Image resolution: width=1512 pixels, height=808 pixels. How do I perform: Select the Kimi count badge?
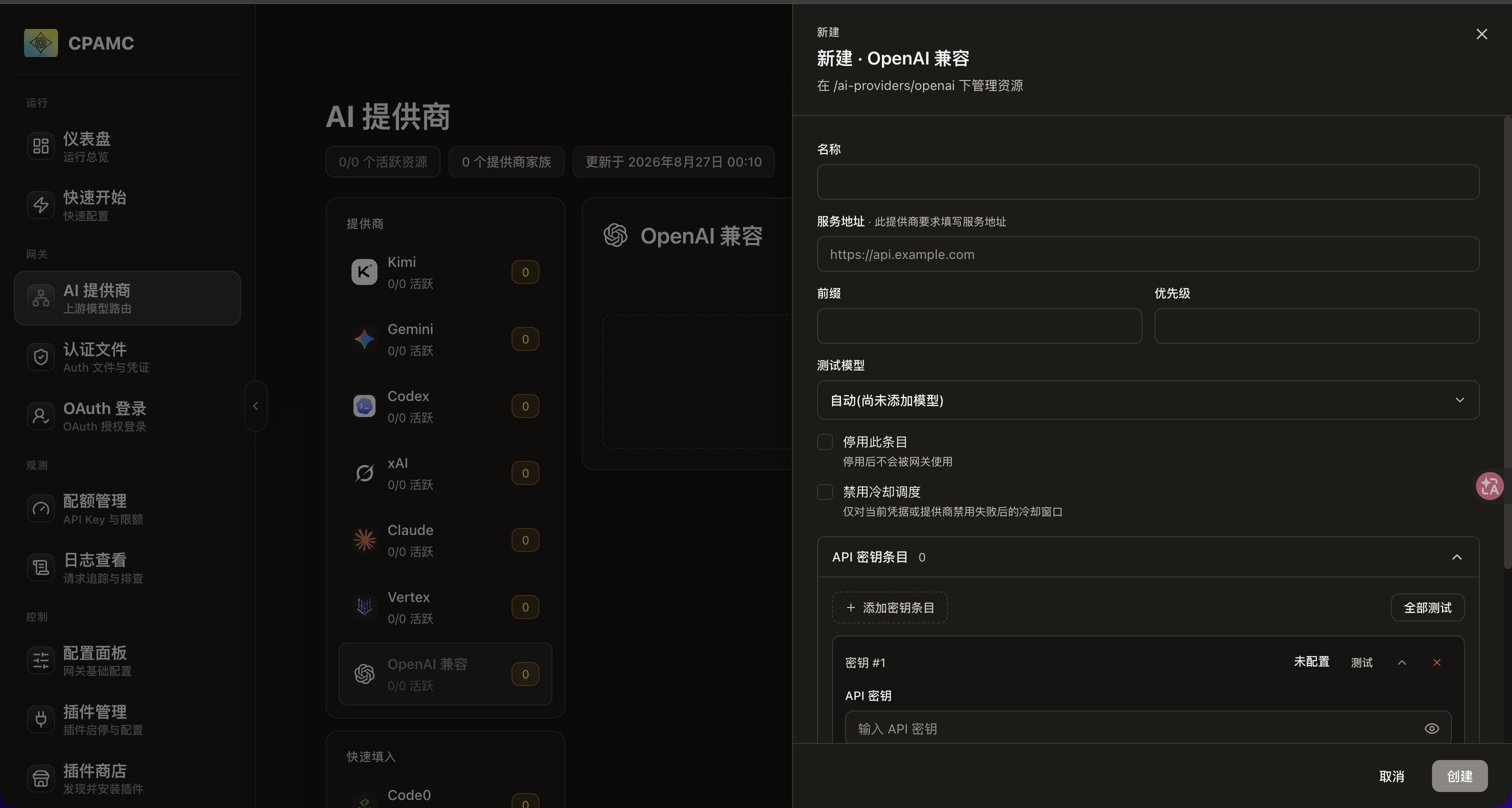(x=524, y=271)
